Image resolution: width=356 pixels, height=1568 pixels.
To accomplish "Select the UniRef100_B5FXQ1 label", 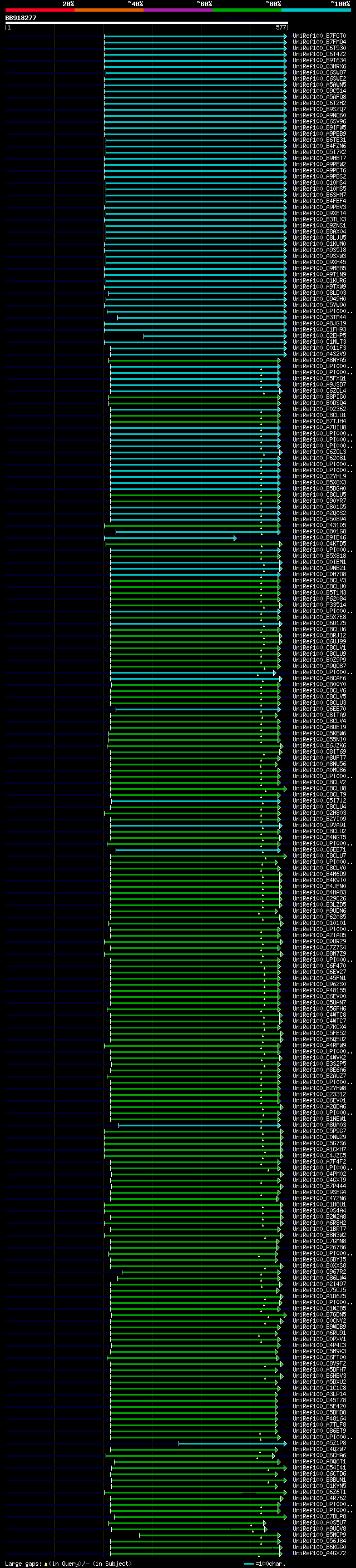I will pyautogui.click(x=319, y=379).
